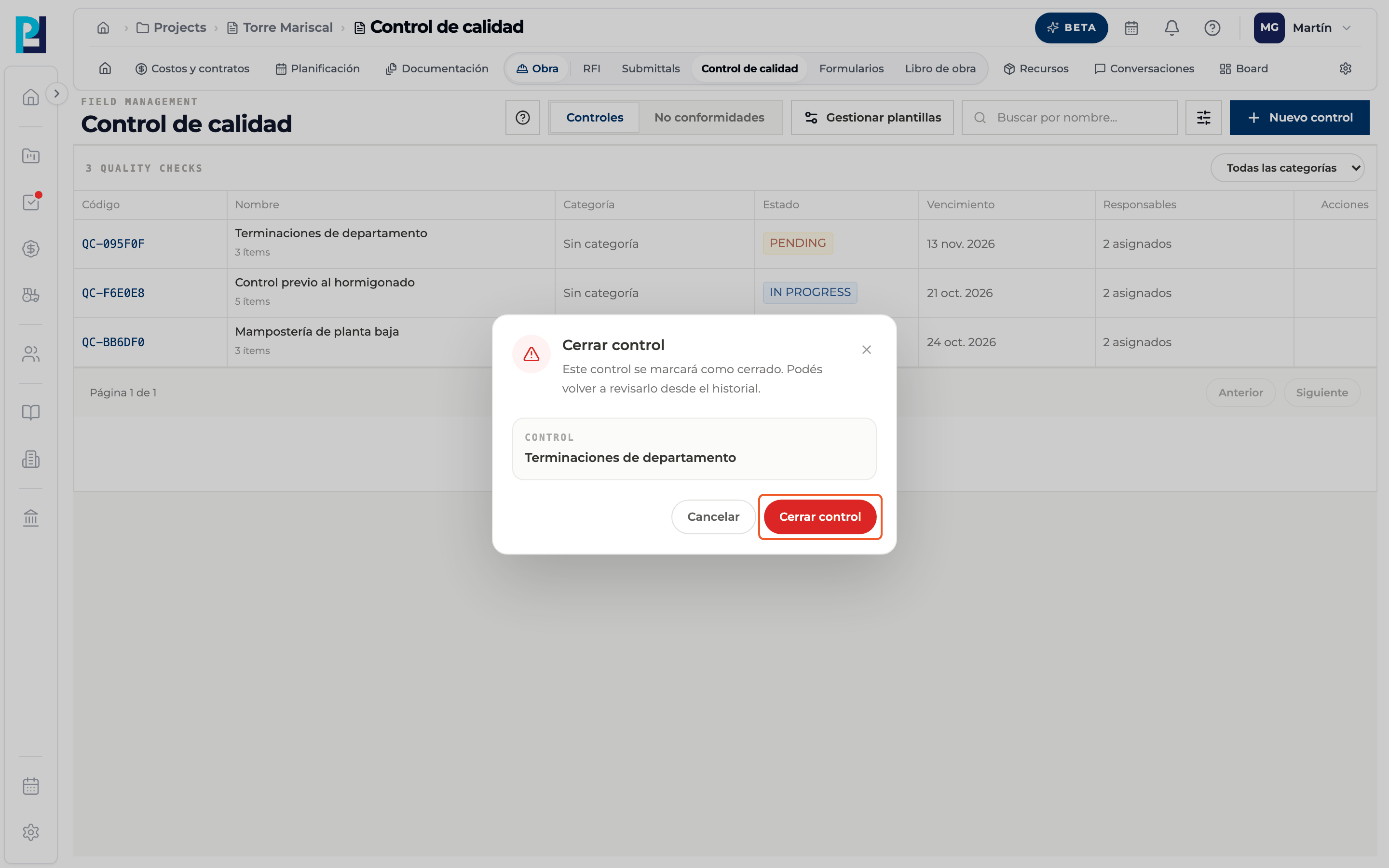The width and height of the screenshot is (1389, 868).
Task: Open Board section
Action: [1244, 68]
